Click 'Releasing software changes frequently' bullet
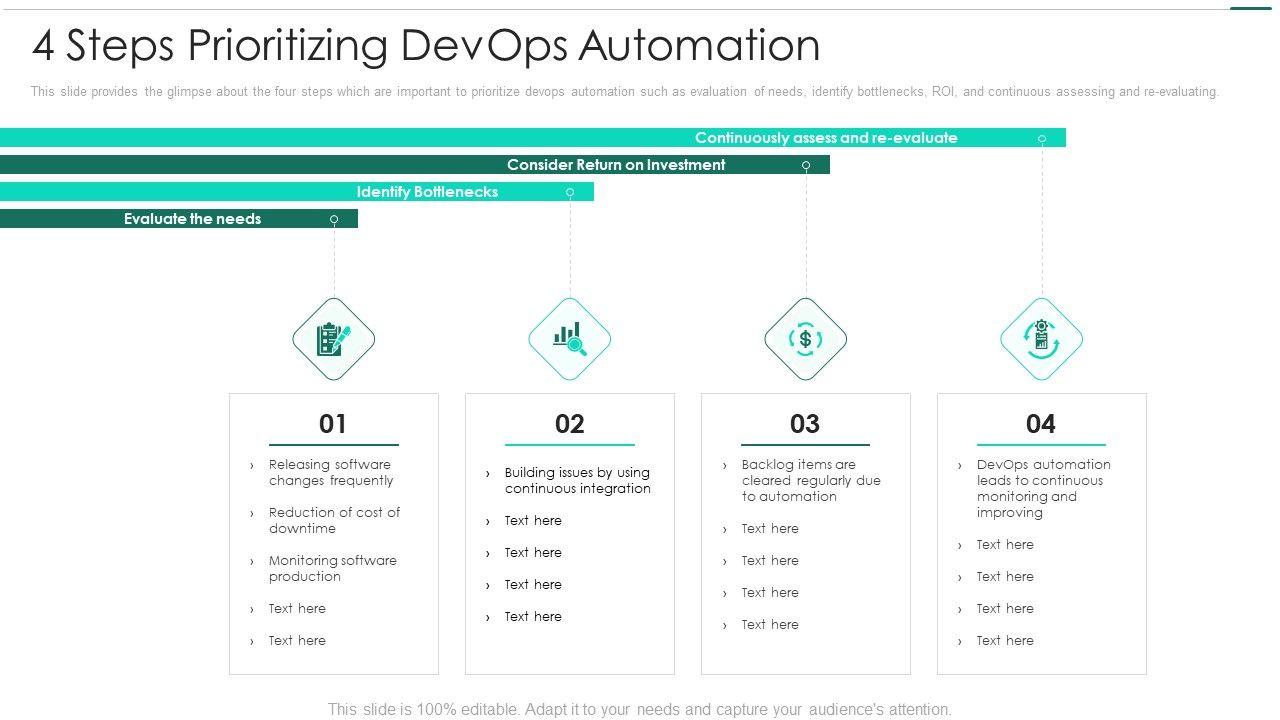1280x720 pixels. coord(331,472)
